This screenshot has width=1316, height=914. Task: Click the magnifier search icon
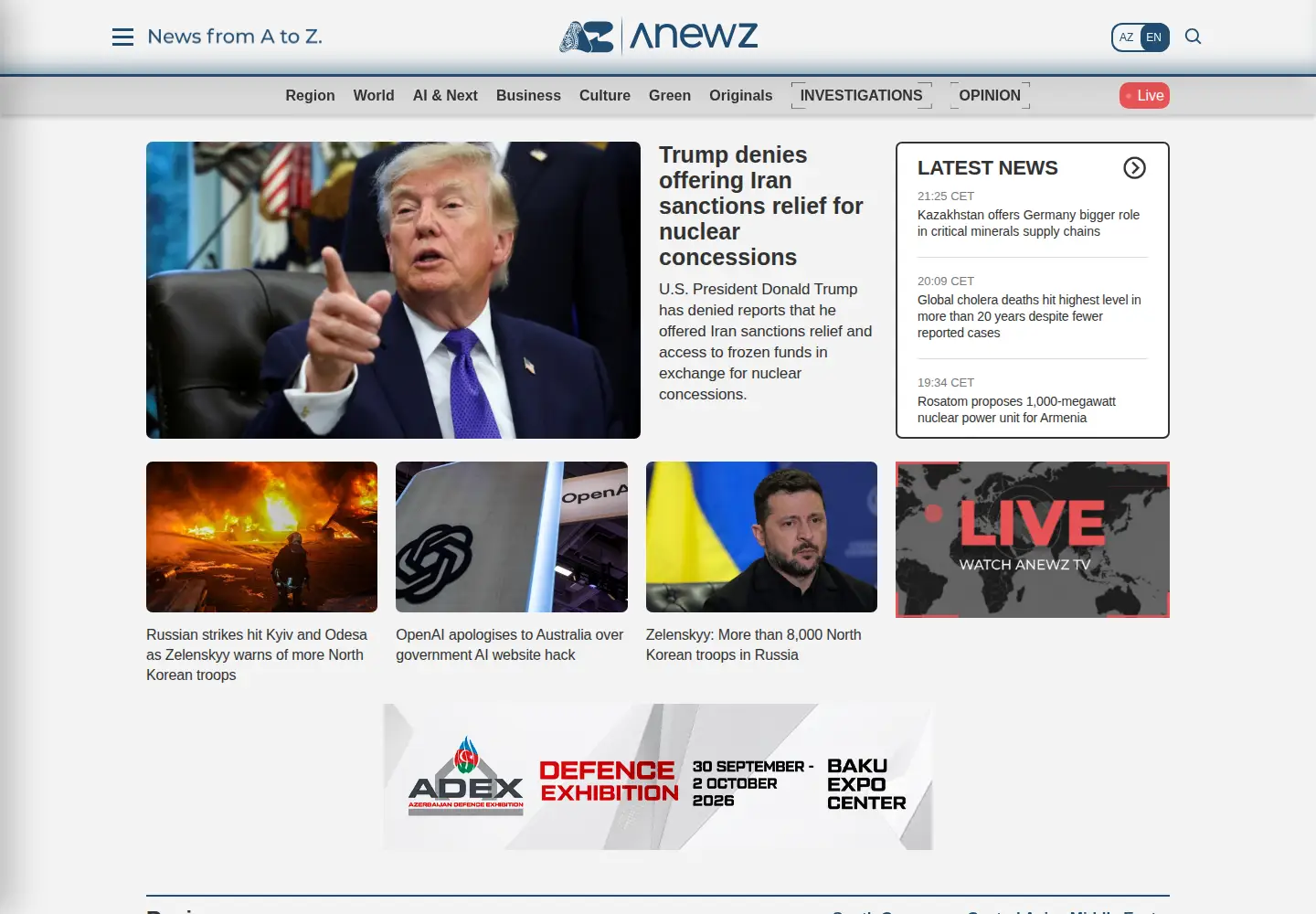click(x=1193, y=37)
